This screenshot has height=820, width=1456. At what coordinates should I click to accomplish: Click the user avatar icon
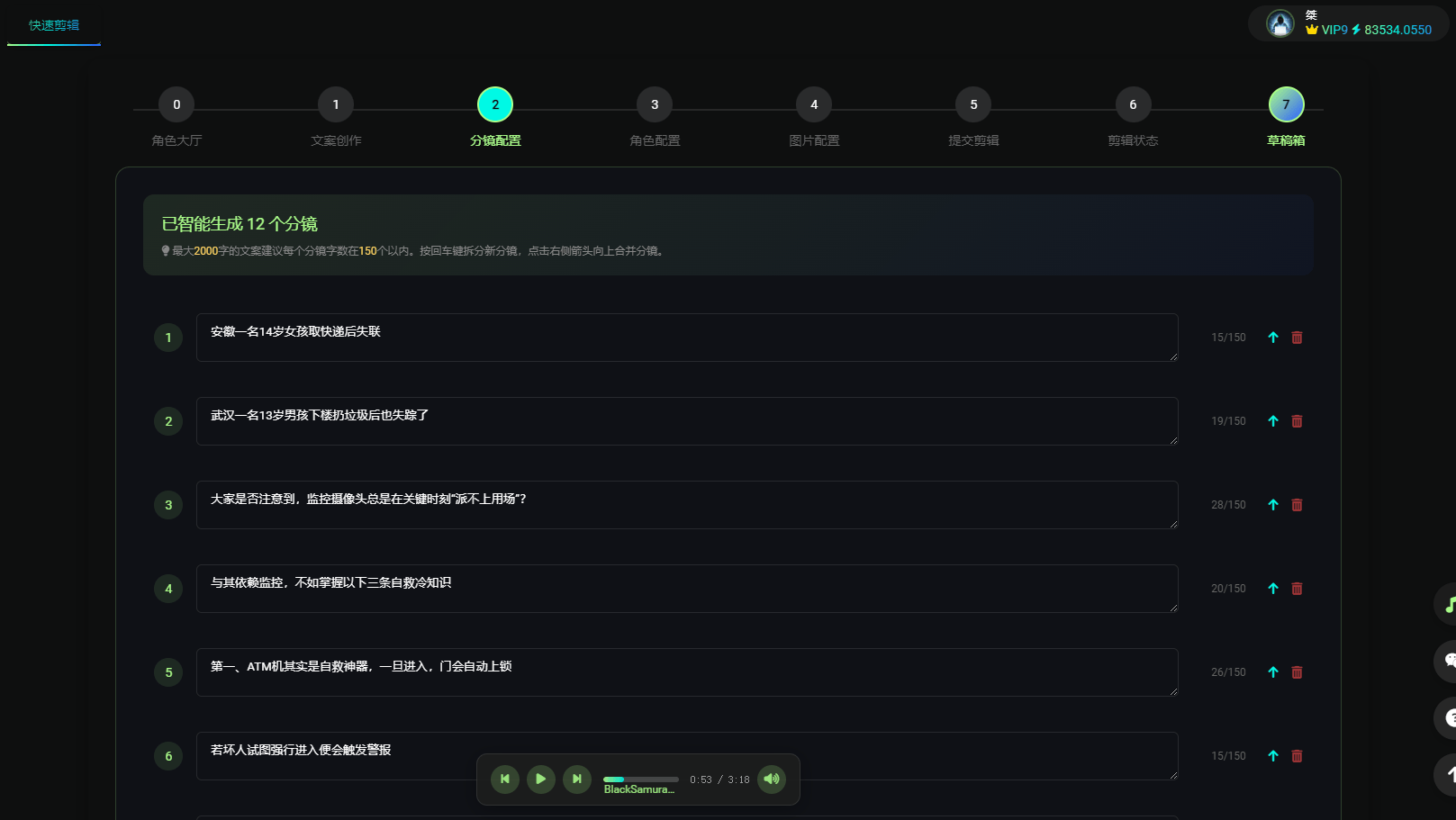[1280, 23]
